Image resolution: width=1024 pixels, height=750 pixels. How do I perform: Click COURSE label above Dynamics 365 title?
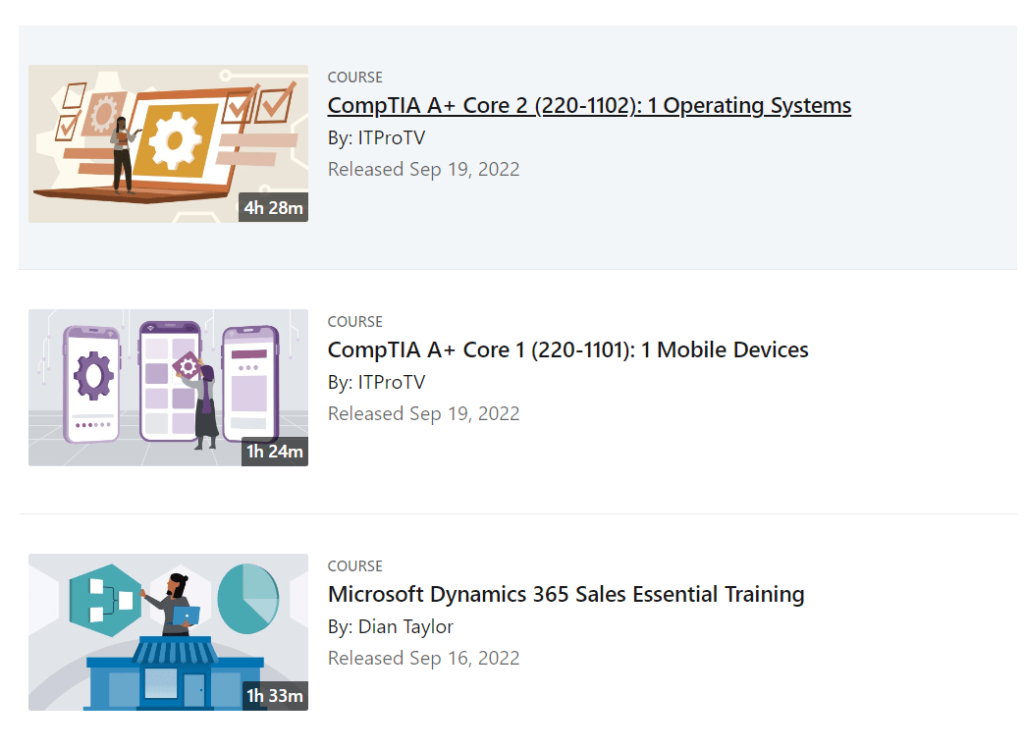(x=355, y=566)
